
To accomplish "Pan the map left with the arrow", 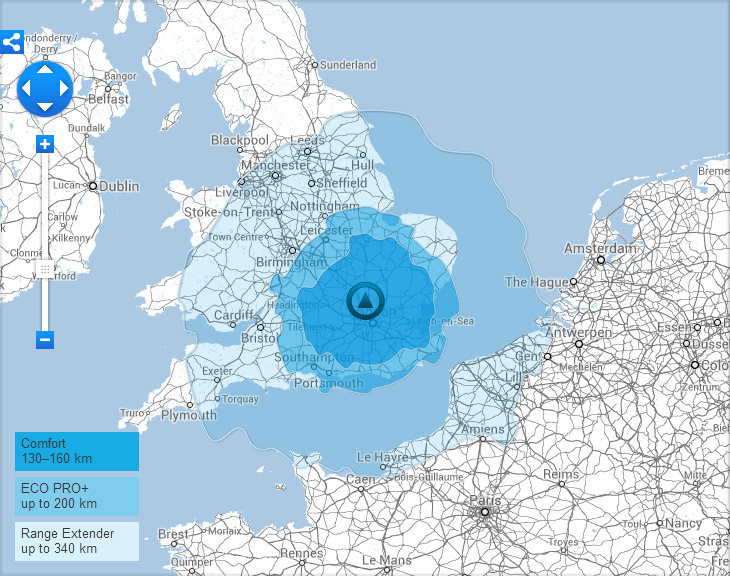I will coord(27,89).
